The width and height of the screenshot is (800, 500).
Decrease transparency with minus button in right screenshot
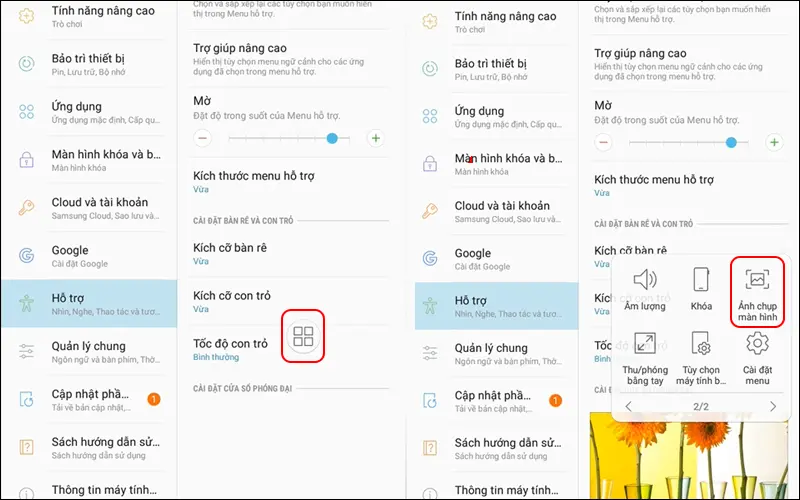click(x=604, y=142)
